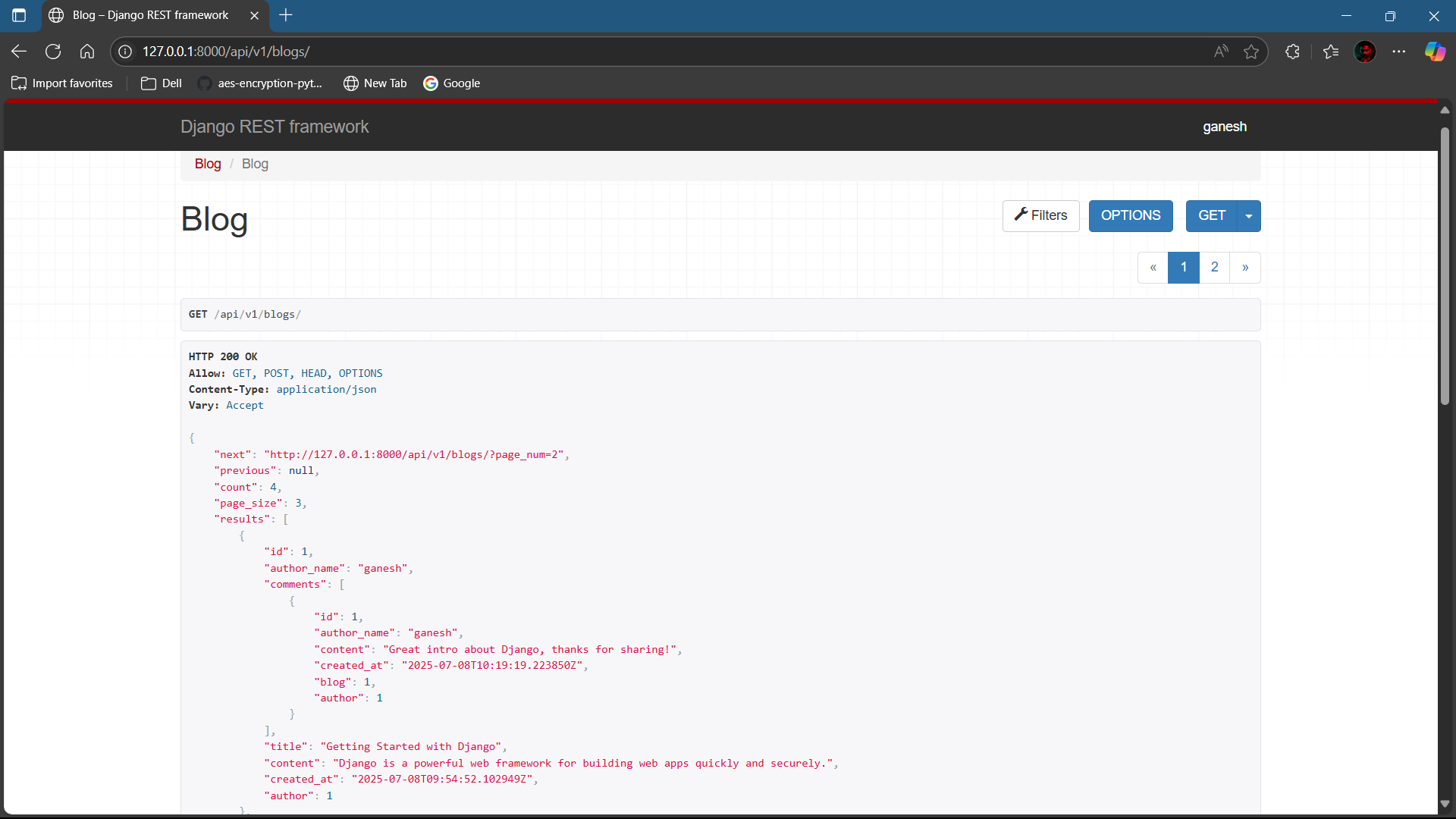Click the 'application/json' content type text
Viewport: 1456px width, 819px height.
(326, 389)
